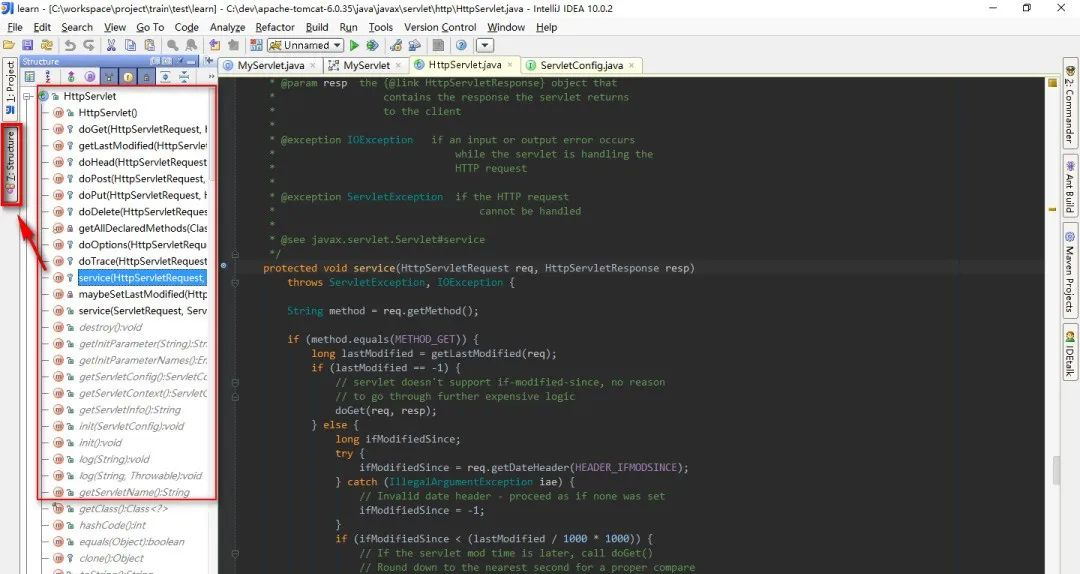Hide the Structure panel with its minimize icon
The height and width of the screenshot is (574, 1080).
pyautogui.click(x=191, y=61)
